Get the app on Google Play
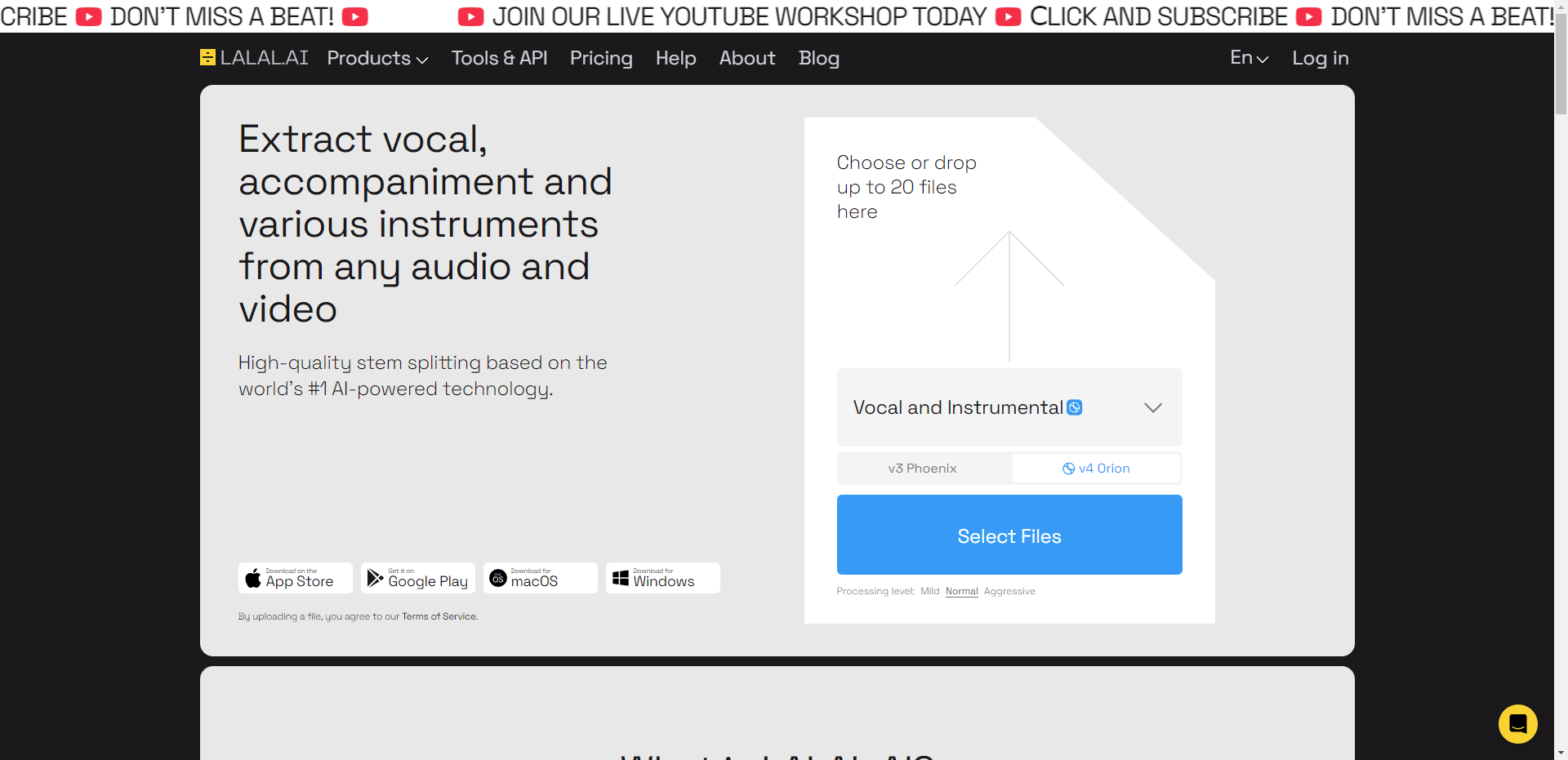The width and height of the screenshot is (1568, 760). (x=418, y=578)
